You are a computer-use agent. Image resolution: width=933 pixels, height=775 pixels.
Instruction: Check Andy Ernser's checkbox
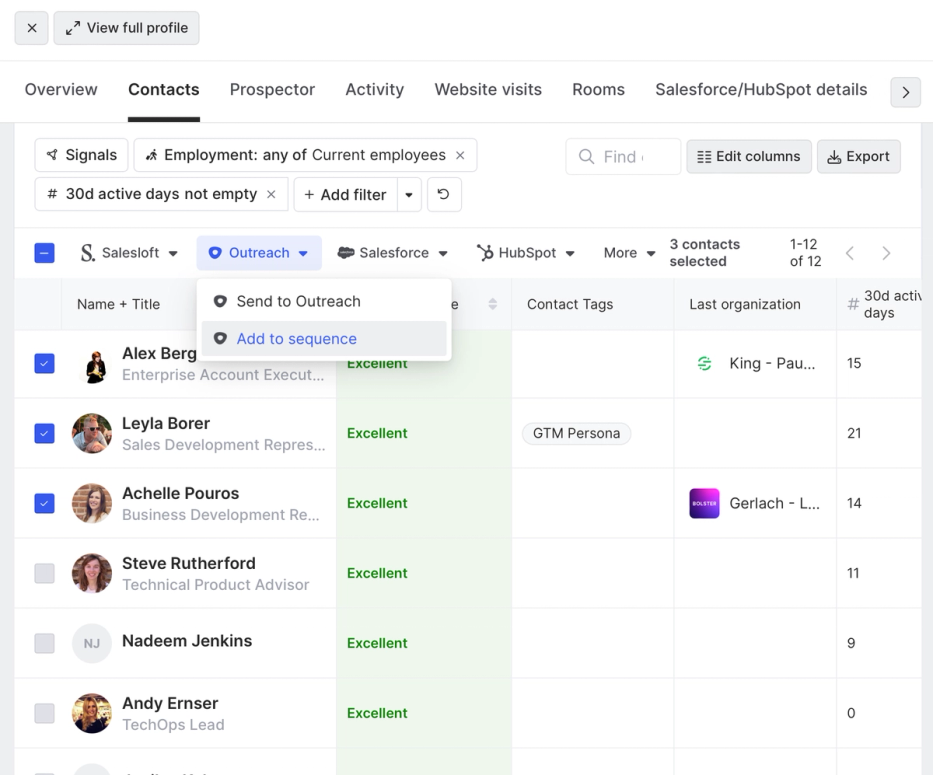tap(45, 713)
